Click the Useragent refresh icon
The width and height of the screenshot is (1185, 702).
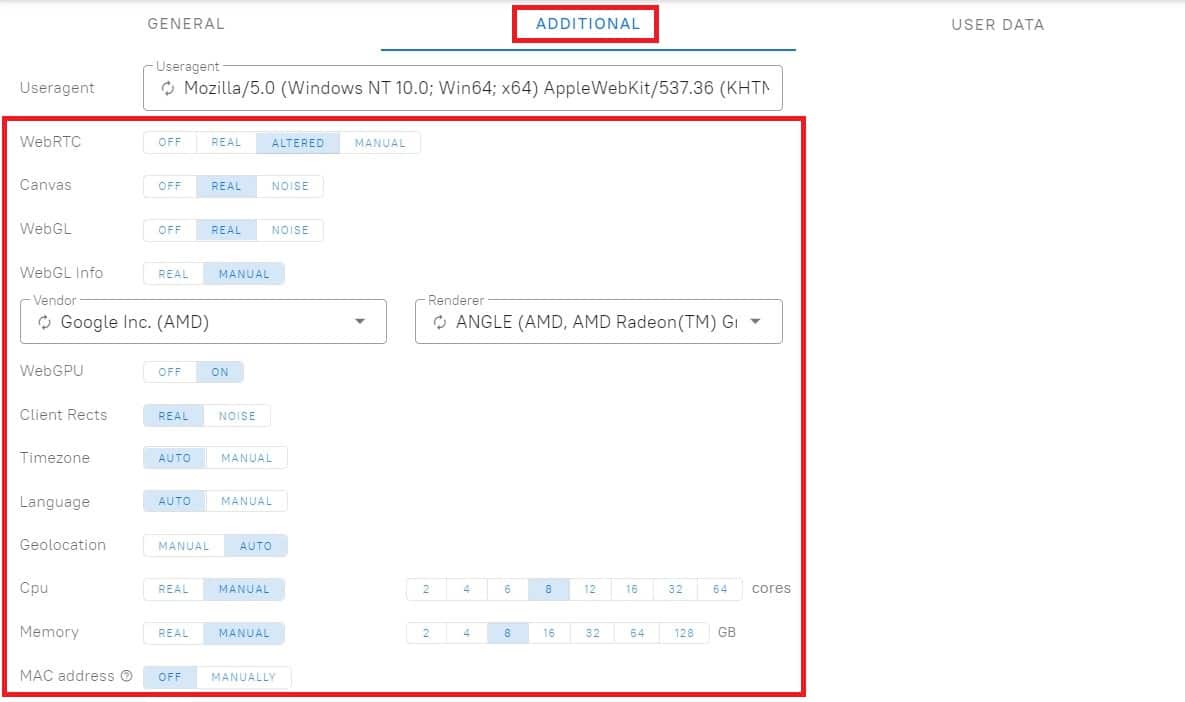(168, 88)
